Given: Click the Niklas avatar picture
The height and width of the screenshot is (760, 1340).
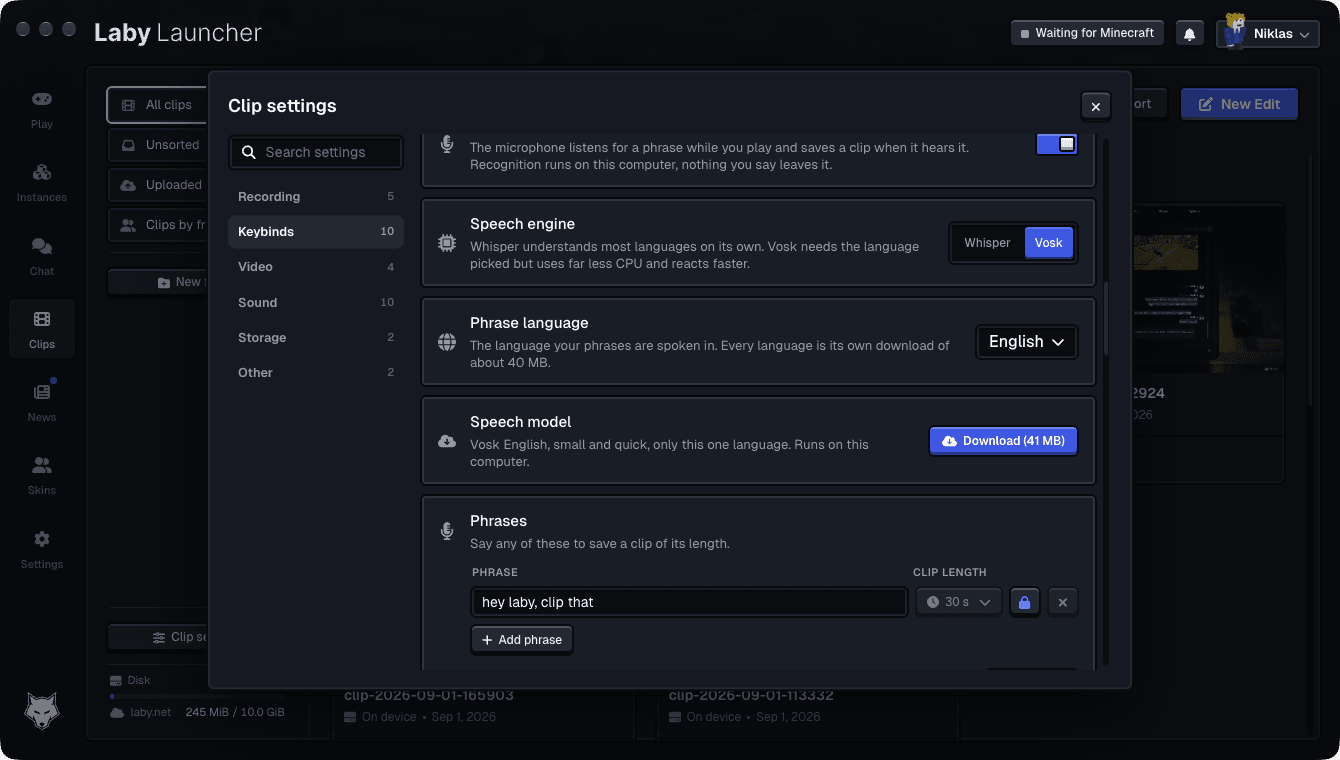Looking at the screenshot, I should tap(1235, 30).
